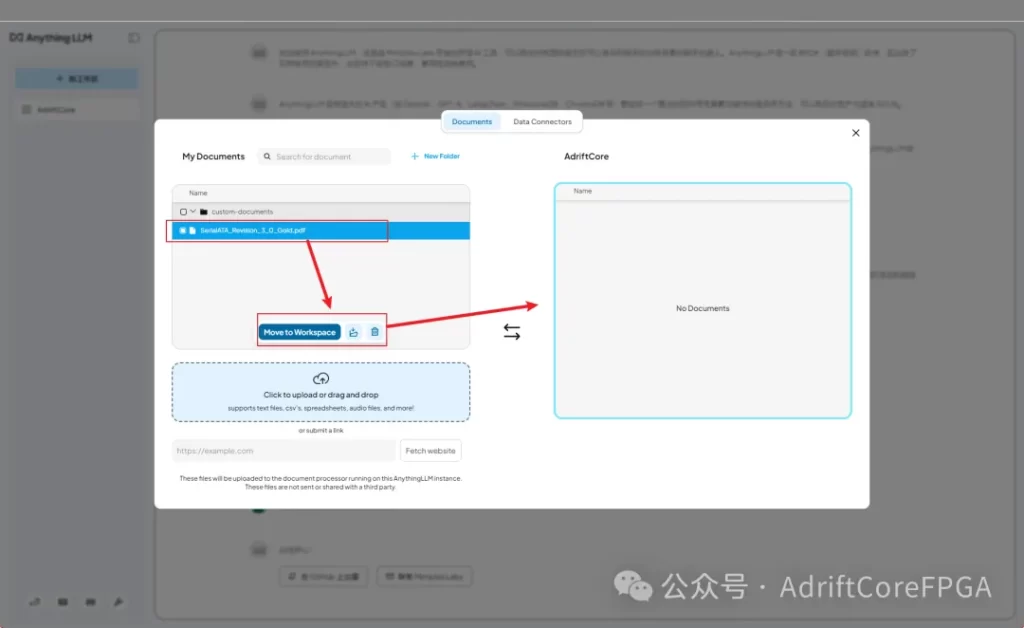Click the custom-documents folder icon
This screenshot has width=1024, height=628.
(x=204, y=212)
